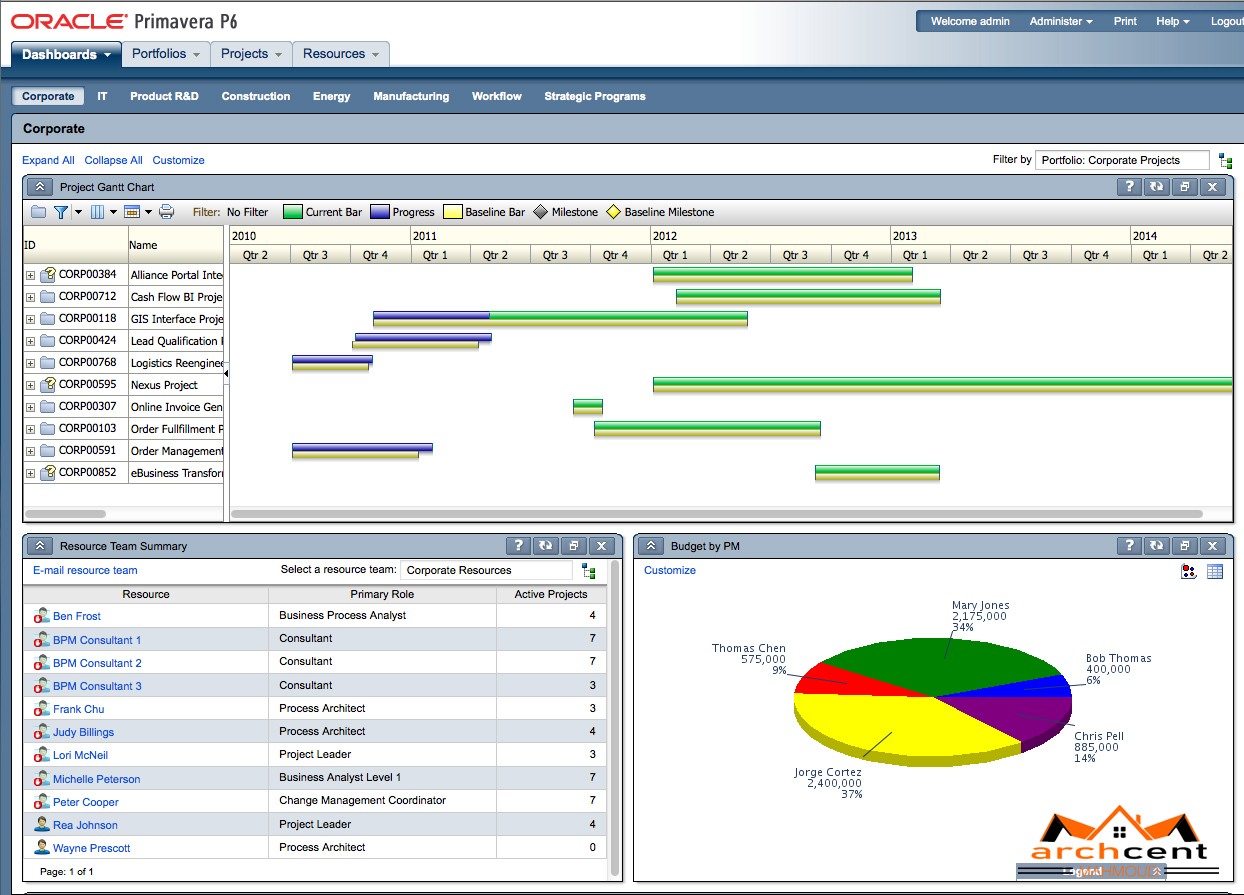Refresh the Project Gantt Chart portlet
Screen dimensions: 1244x895
pos(1157,187)
